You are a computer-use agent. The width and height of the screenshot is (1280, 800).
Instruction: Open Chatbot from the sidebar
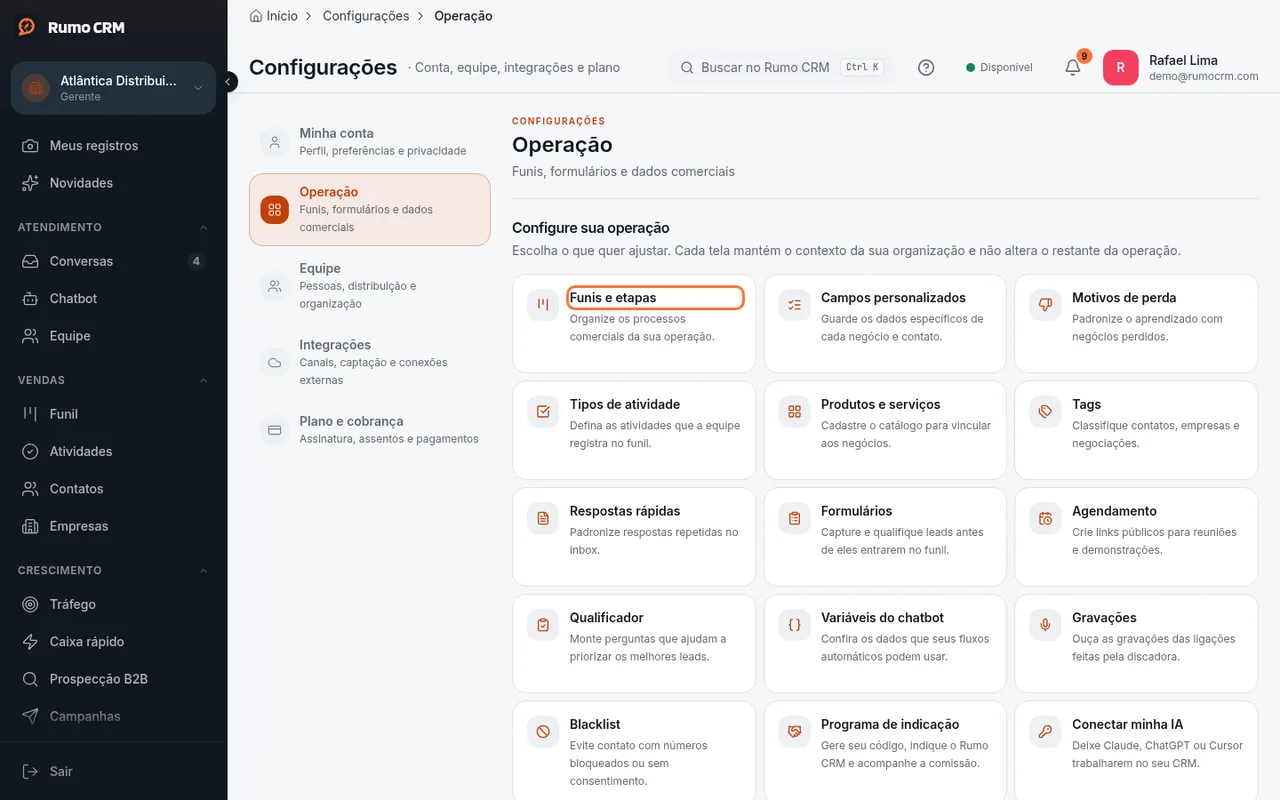point(113,298)
